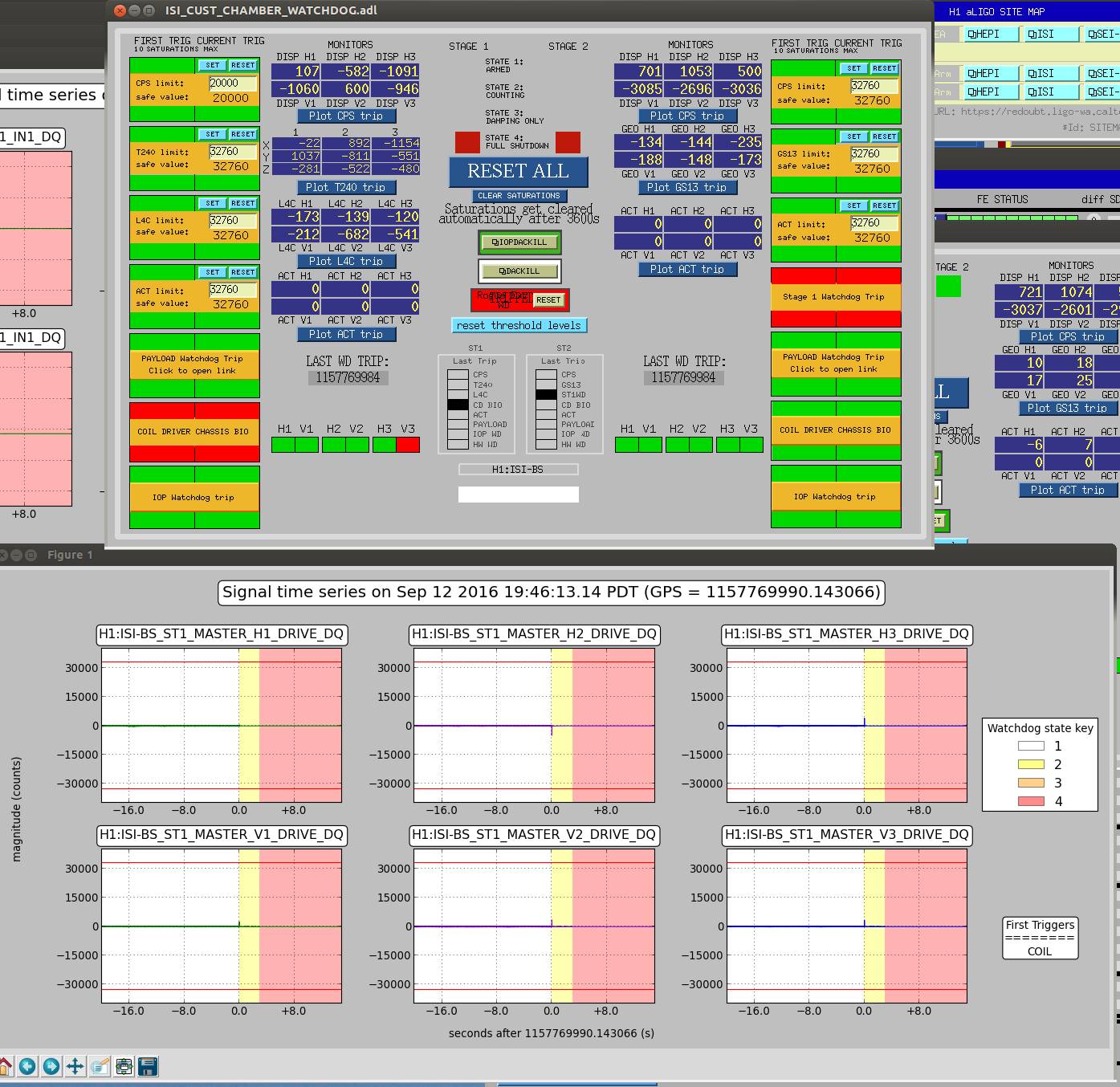Click RESET on the red Rogue Excitation WD box

[548, 300]
